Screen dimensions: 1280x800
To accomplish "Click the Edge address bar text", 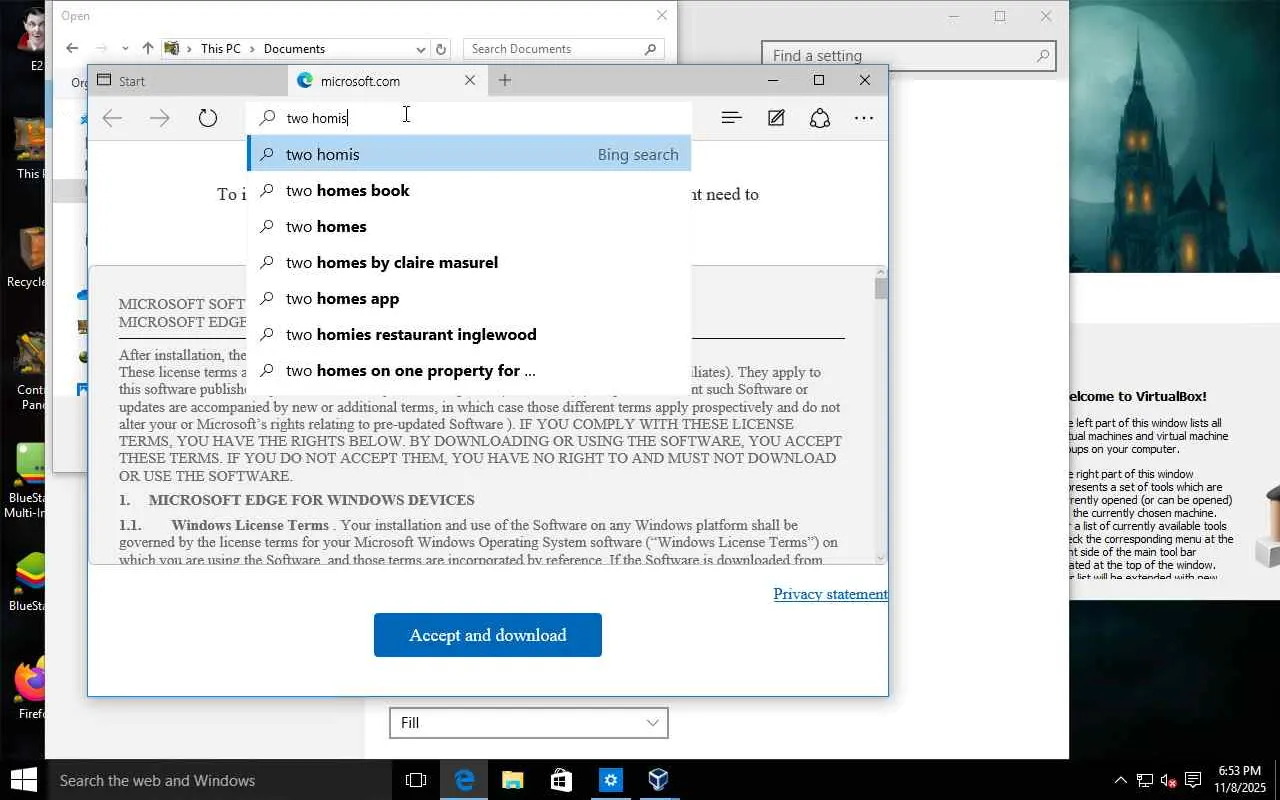I will coord(316,118).
